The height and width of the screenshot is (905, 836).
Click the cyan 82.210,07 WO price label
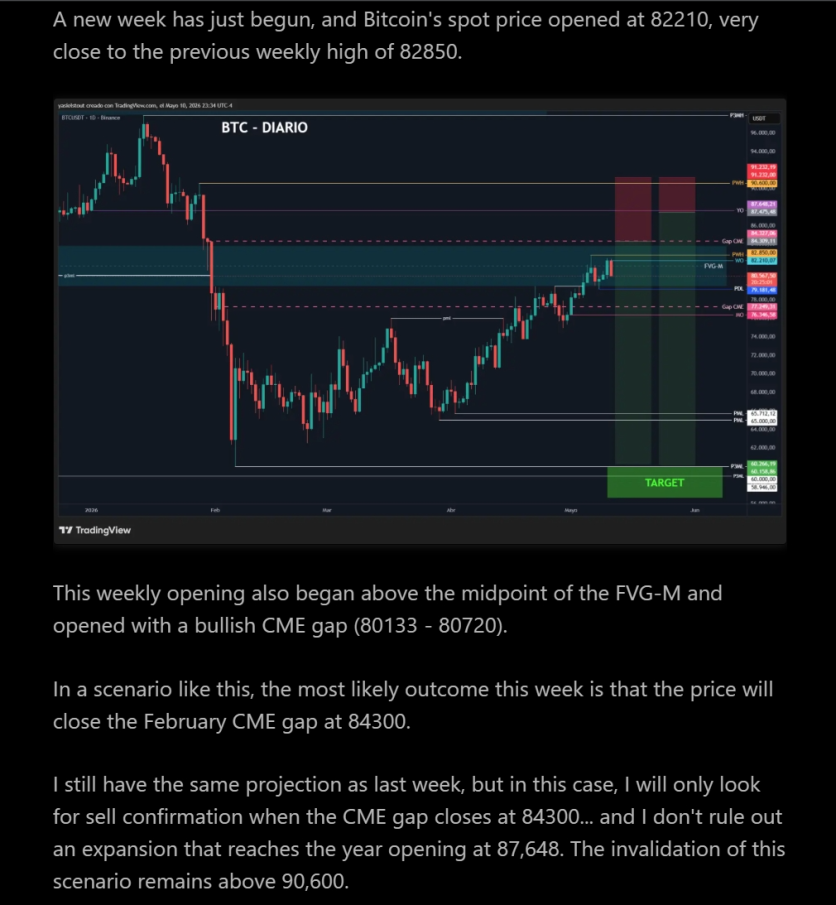pyautogui.click(x=763, y=261)
